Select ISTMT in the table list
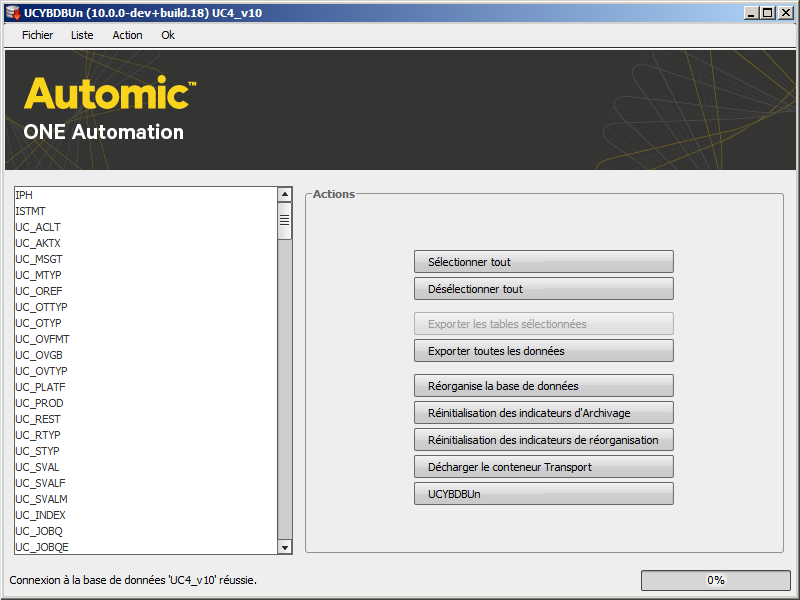This screenshot has width=800, height=600. [146, 211]
